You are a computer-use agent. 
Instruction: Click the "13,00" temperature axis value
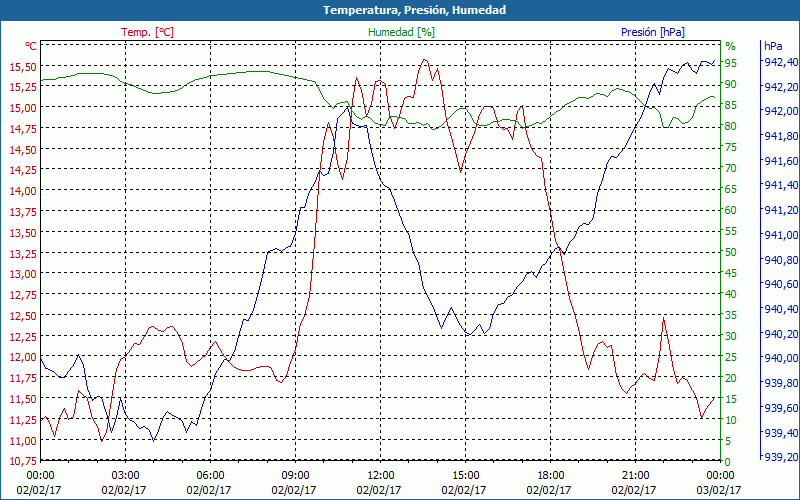point(23,274)
